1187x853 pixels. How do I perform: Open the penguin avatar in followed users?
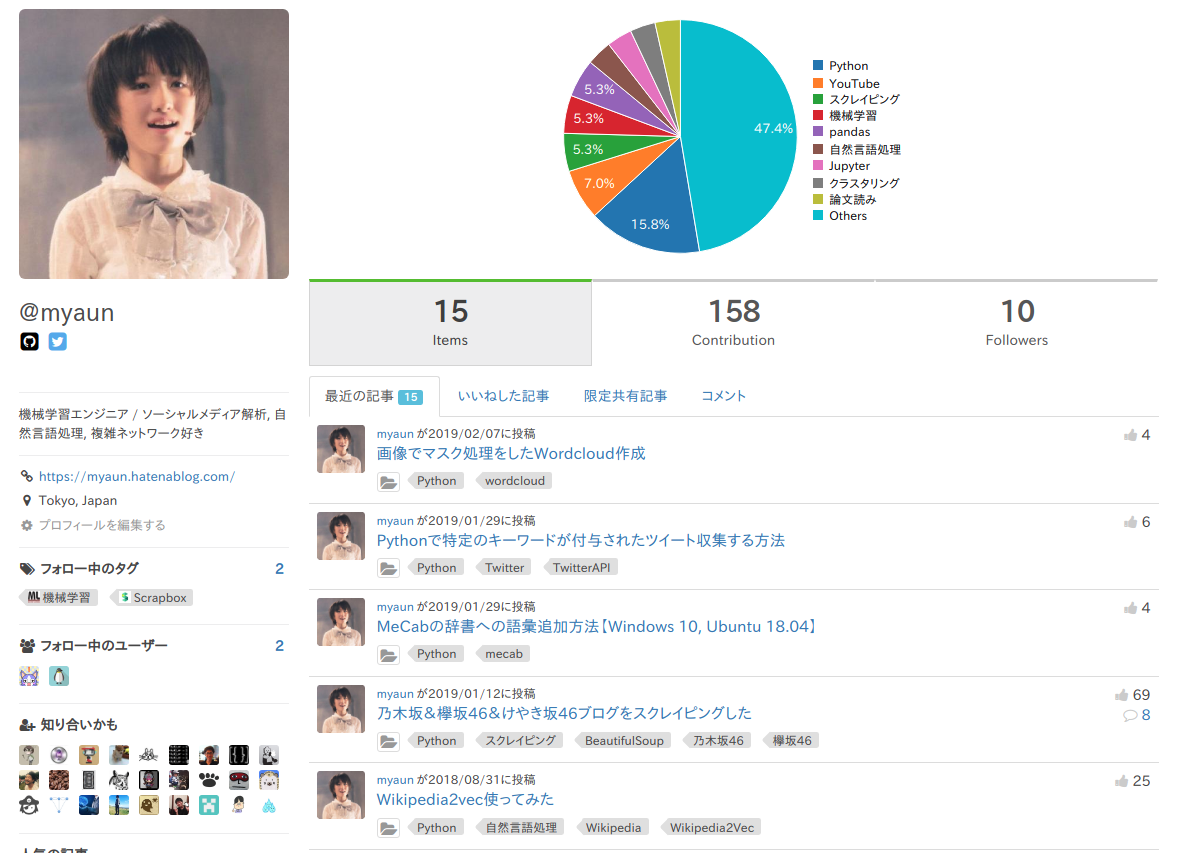(59, 676)
